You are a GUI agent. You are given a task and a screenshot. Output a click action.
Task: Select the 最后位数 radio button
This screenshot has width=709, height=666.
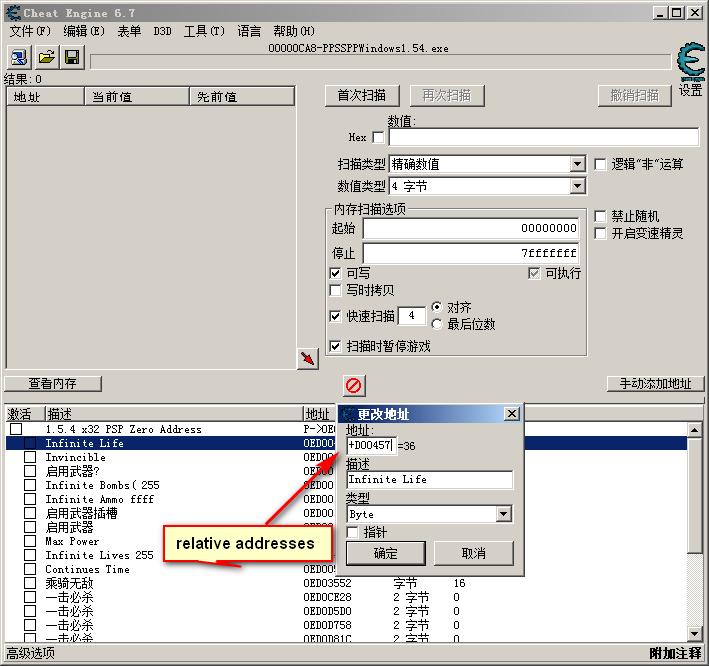(x=437, y=324)
